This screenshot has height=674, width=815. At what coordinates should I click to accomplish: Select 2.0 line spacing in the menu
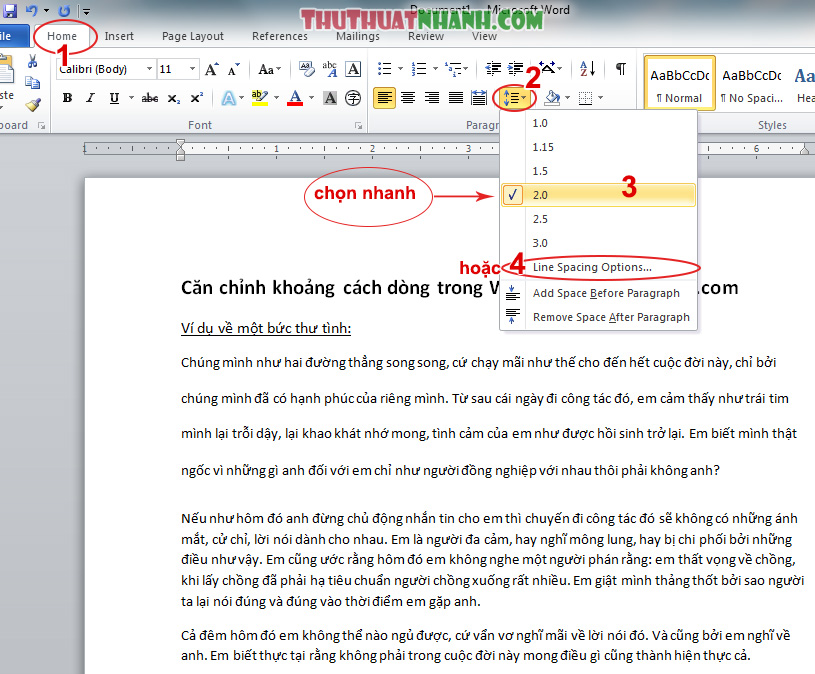tap(598, 195)
